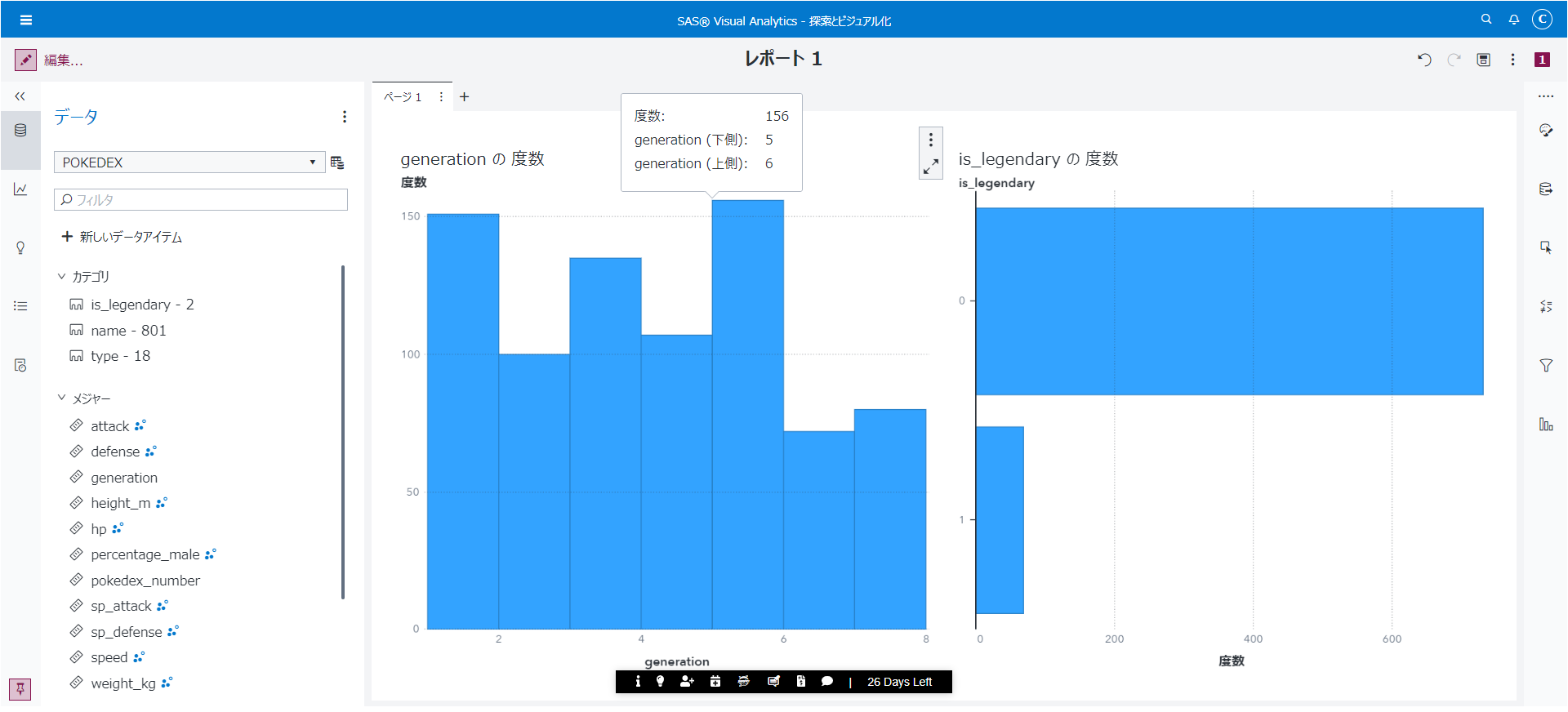Open the Options pane icon on right

click(x=1546, y=131)
